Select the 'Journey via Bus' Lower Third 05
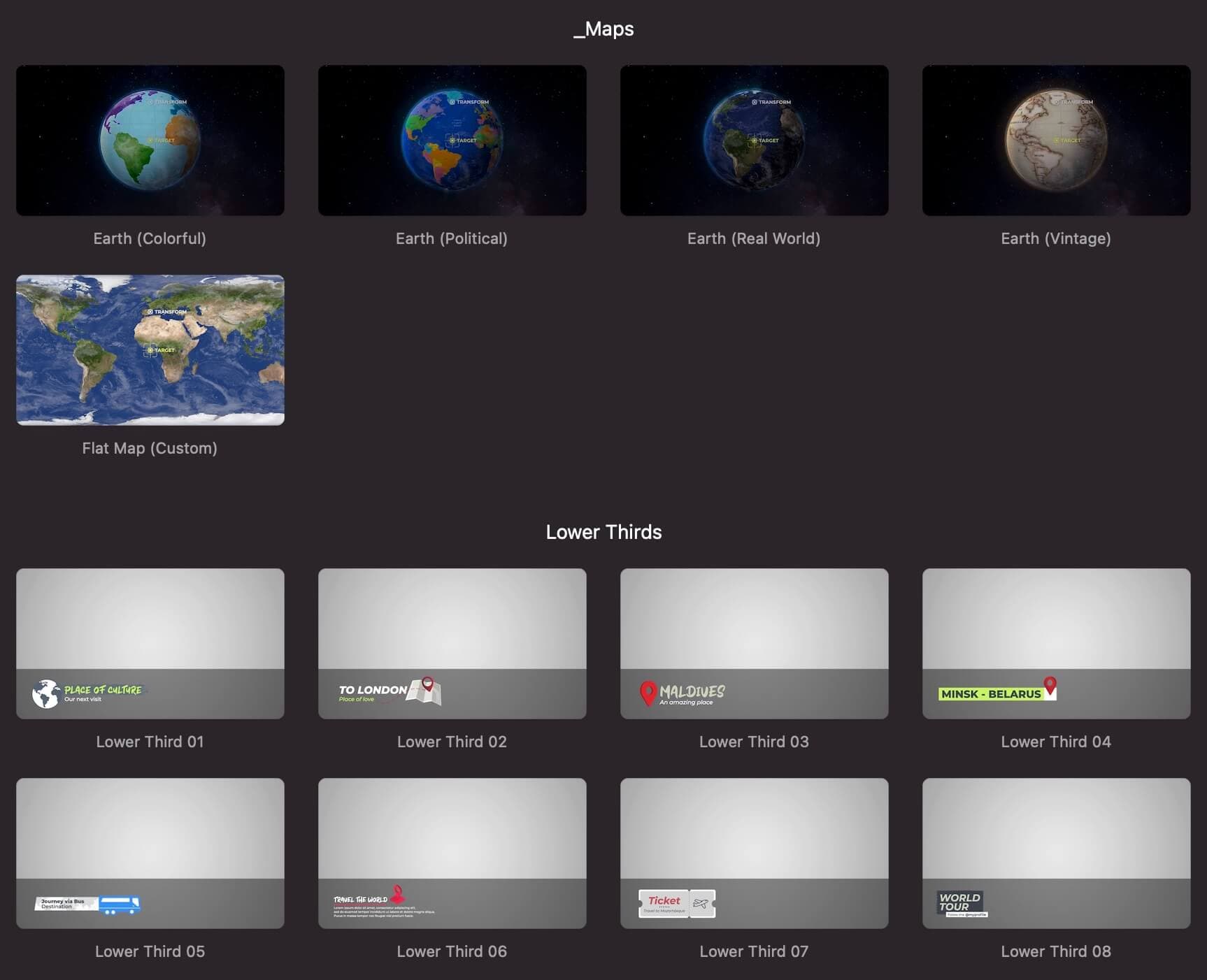This screenshot has height=980, width=1207. pyautogui.click(x=150, y=853)
